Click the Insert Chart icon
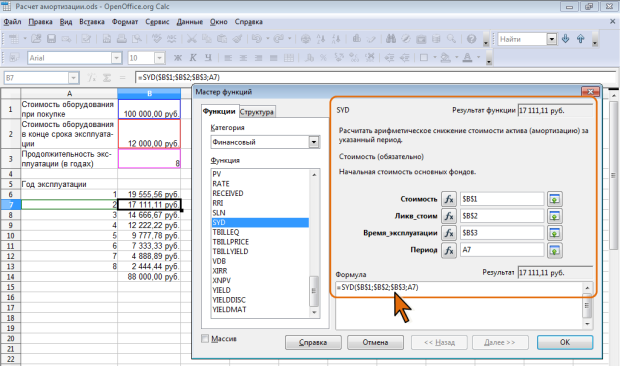This screenshot has height=366, width=620. (356, 39)
